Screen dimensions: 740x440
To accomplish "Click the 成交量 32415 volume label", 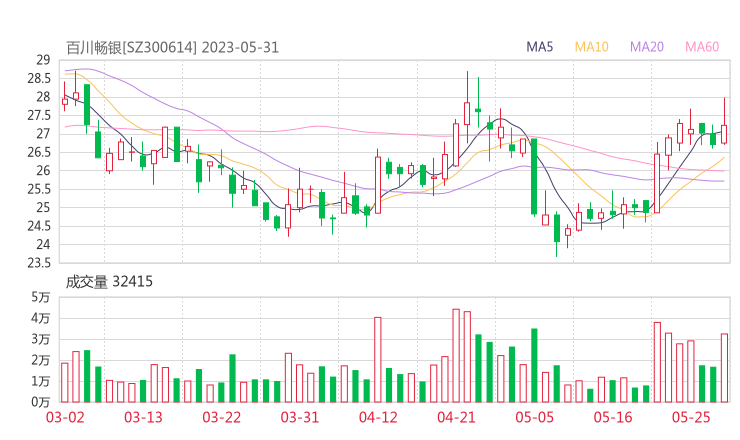I will click(x=109, y=282).
